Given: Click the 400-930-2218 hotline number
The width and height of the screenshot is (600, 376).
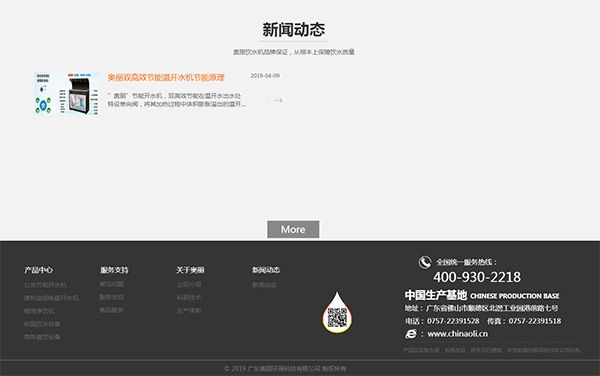Looking at the screenshot, I should click(477, 277).
